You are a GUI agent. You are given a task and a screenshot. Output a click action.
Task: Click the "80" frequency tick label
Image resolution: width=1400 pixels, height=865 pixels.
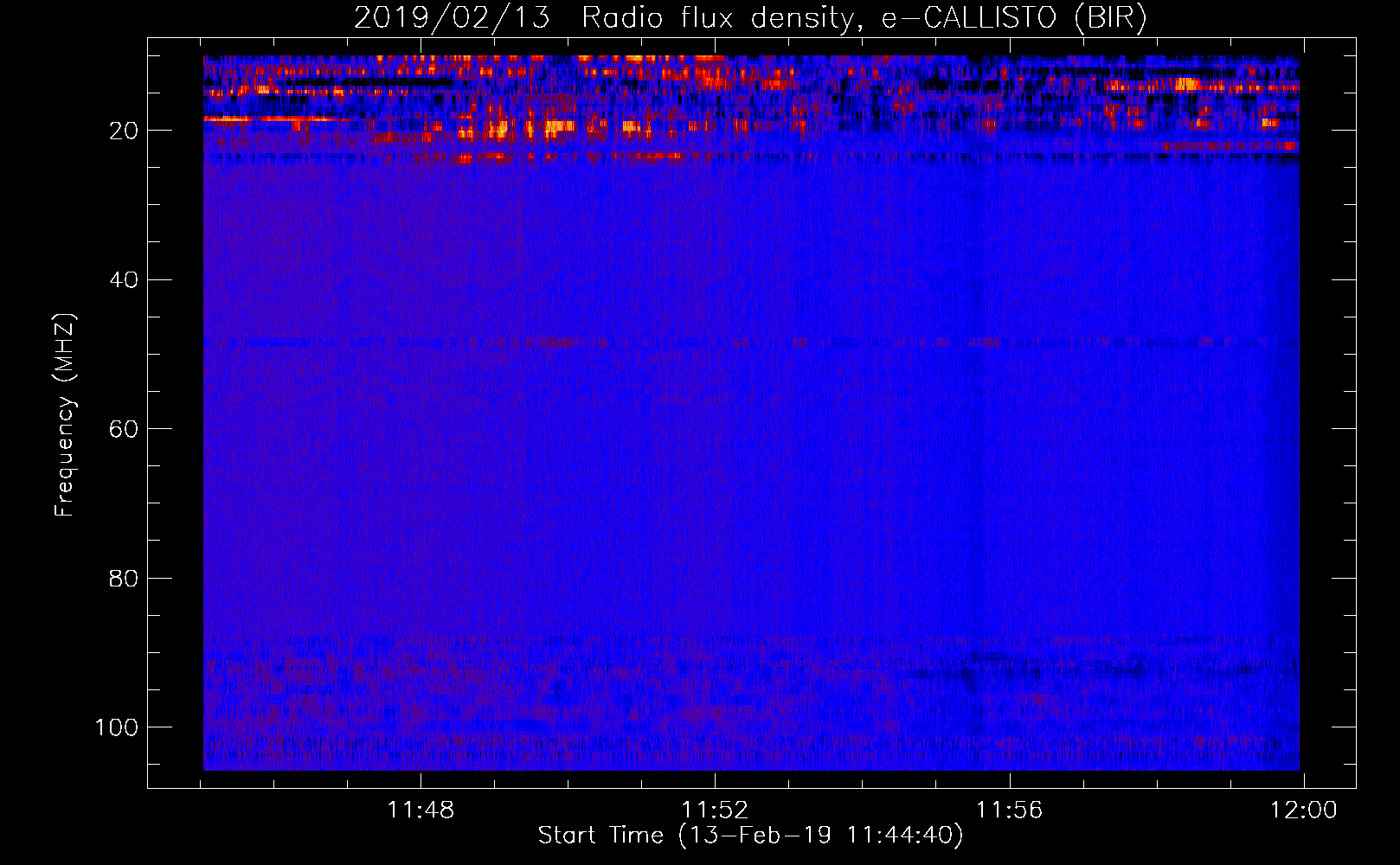click(124, 578)
